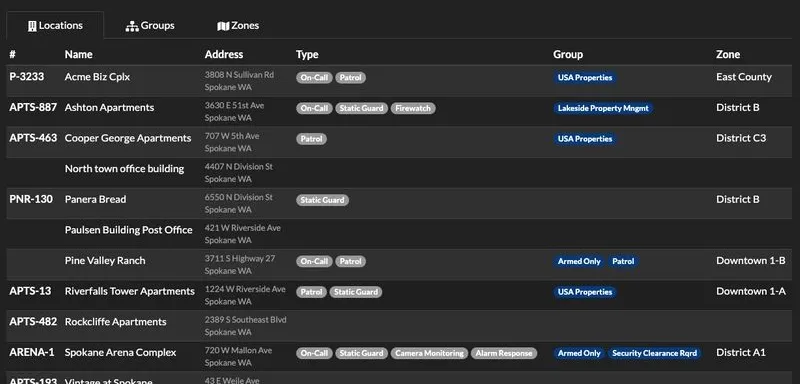Open the Acme Biz Cplx location

click(97, 77)
